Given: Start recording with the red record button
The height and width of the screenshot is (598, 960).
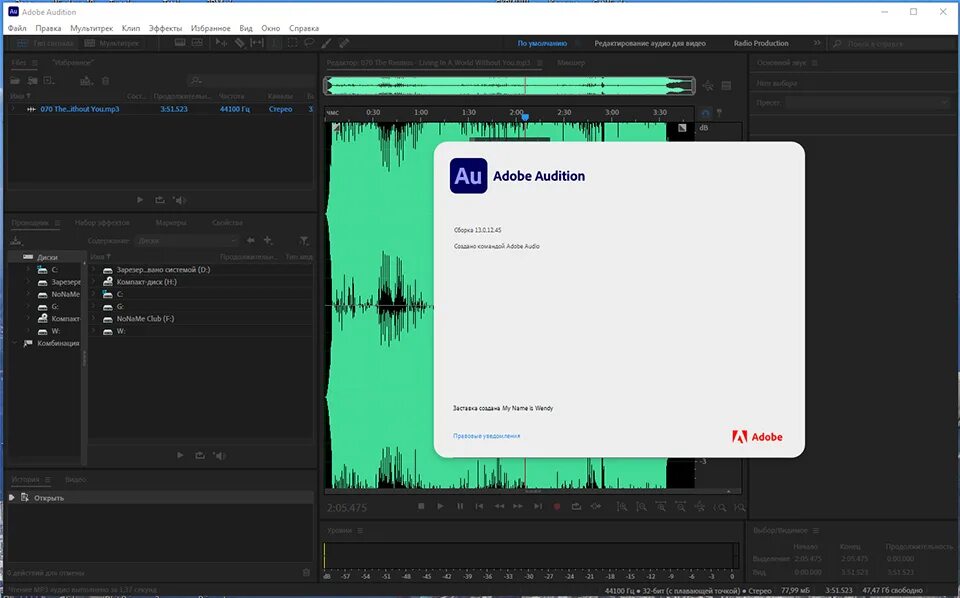Looking at the screenshot, I should [557, 506].
